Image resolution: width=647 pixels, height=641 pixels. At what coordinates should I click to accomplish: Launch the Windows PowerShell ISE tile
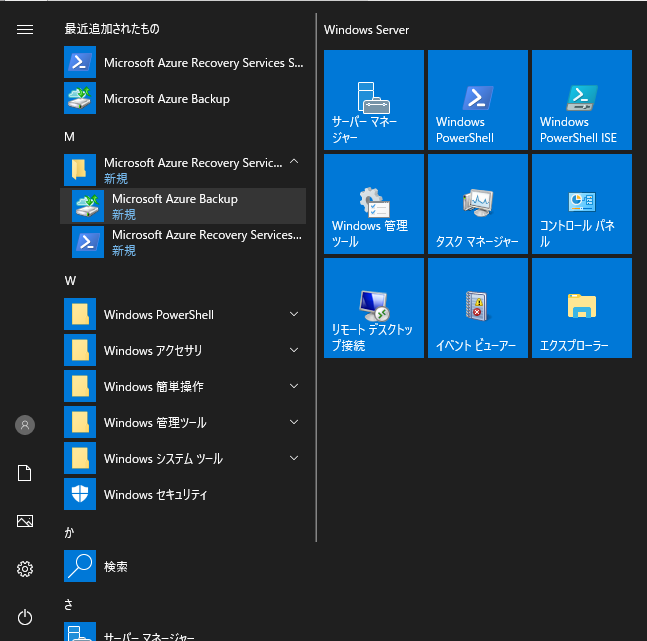tap(582, 100)
